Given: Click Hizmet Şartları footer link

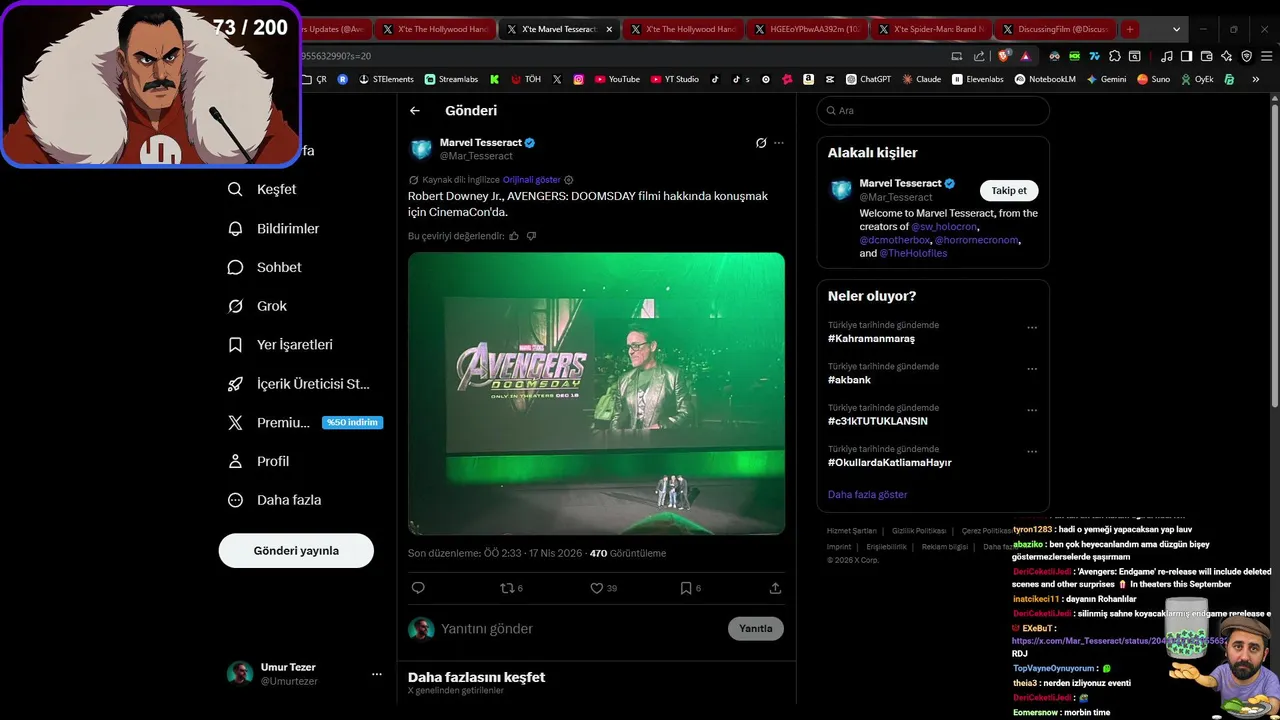Looking at the screenshot, I should click(851, 530).
